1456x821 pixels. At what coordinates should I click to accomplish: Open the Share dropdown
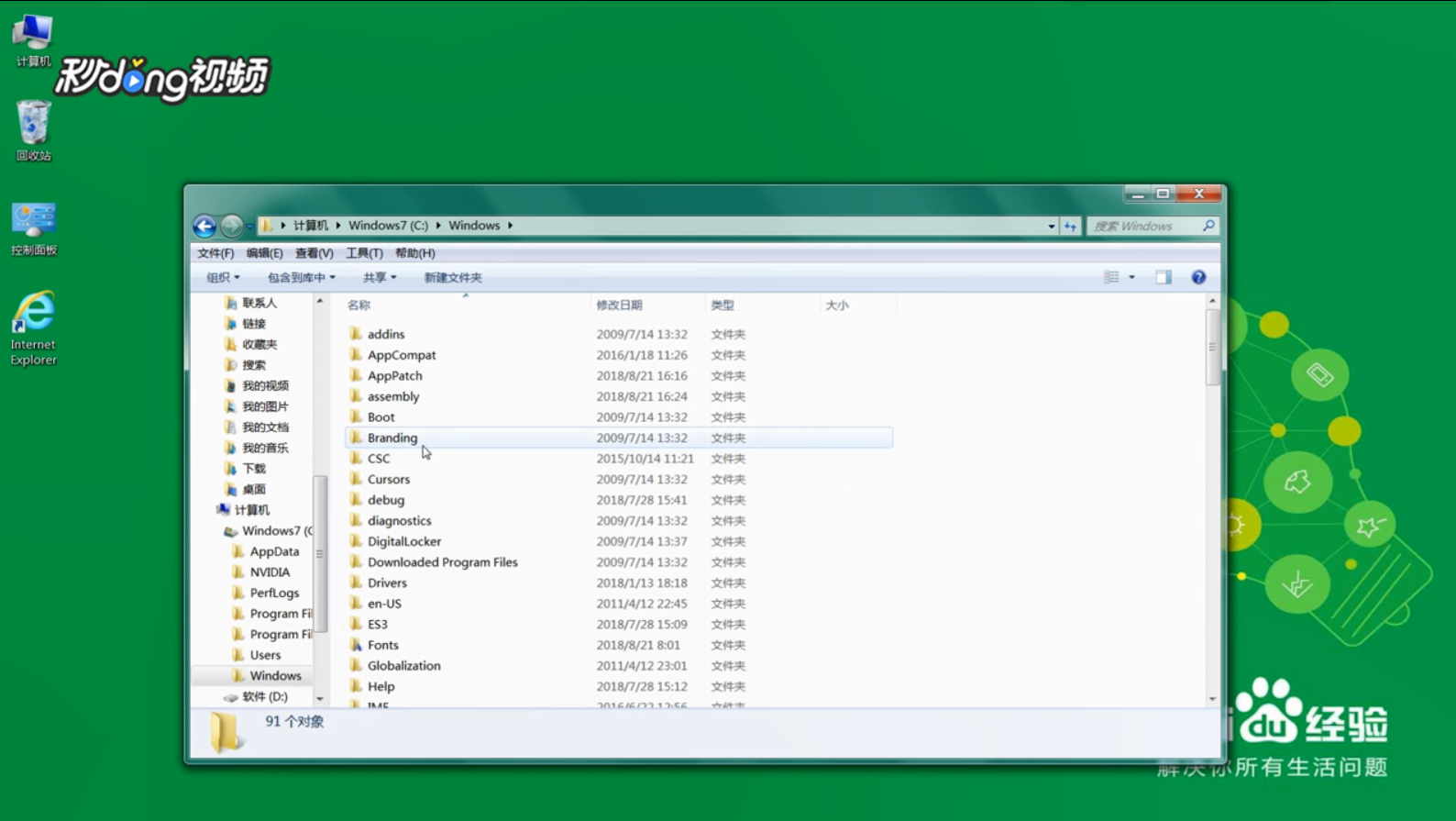(x=380, y=277)
